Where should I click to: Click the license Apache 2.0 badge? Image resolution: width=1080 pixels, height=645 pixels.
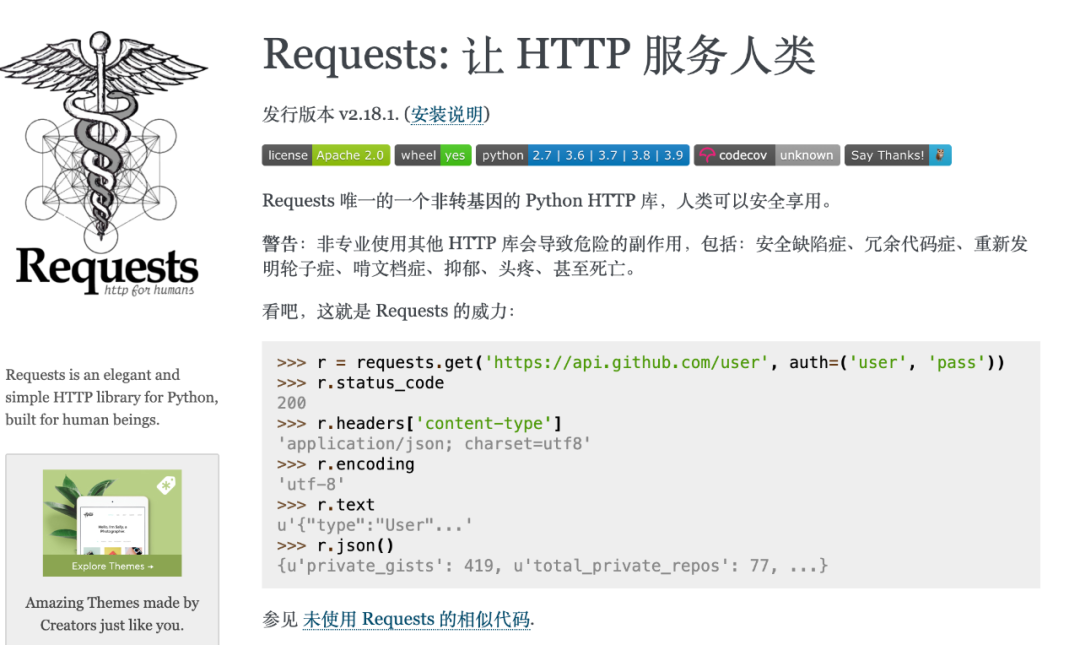point(325,155)
